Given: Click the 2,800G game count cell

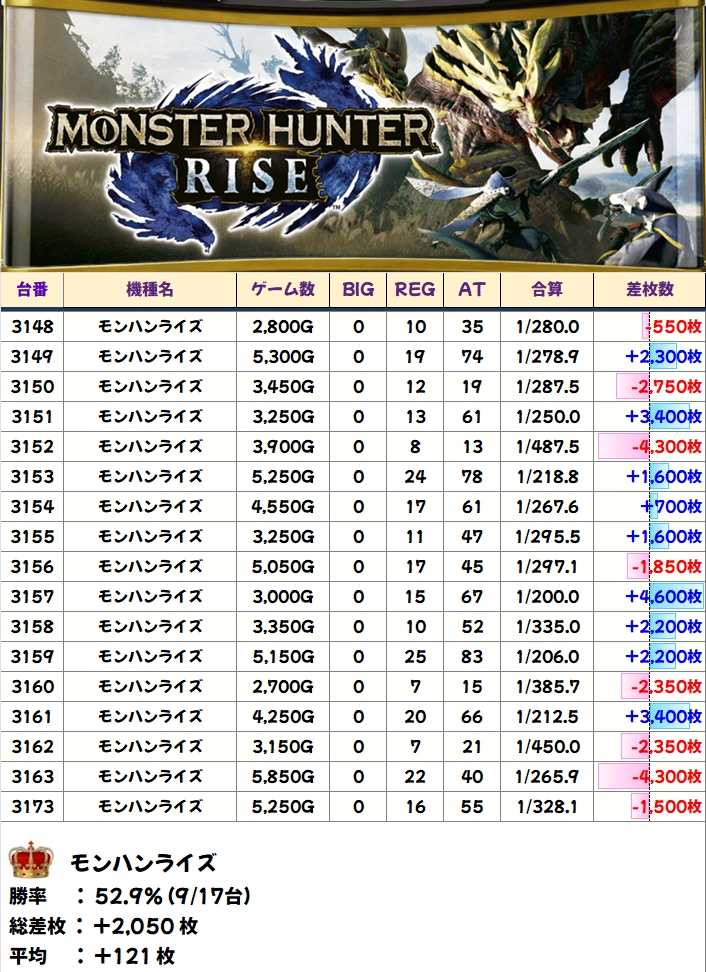Looking at the screenshot, I should pos(283,326).
